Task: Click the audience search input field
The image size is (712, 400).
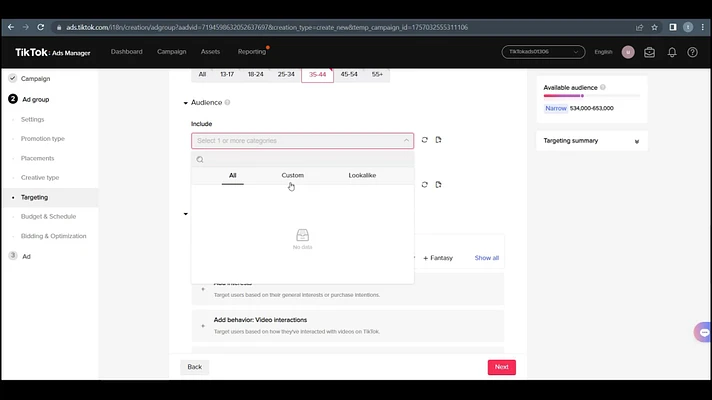Action: (305, 159)
